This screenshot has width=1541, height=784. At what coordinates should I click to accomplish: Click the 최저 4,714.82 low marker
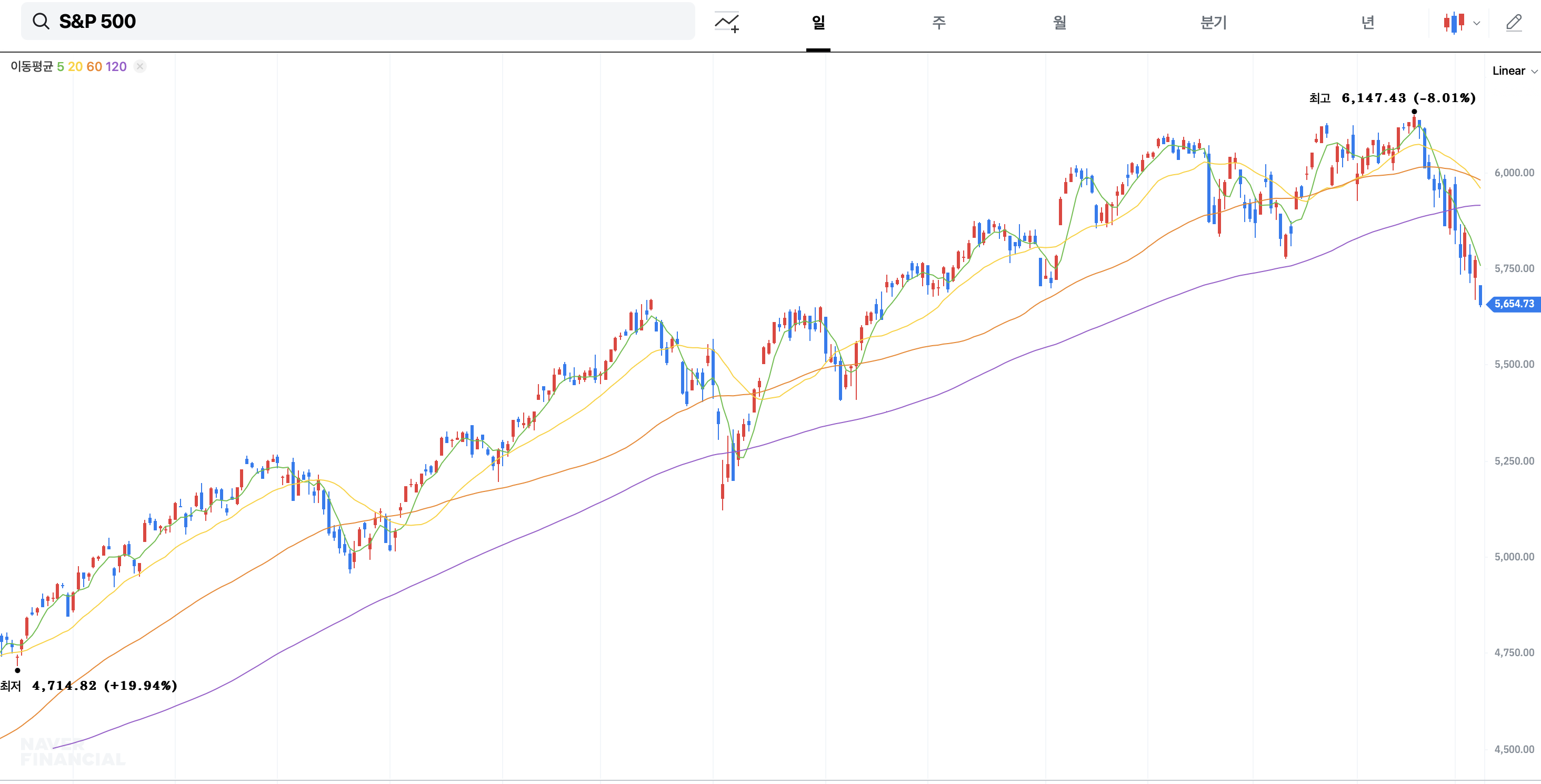[x=88, y=685]
